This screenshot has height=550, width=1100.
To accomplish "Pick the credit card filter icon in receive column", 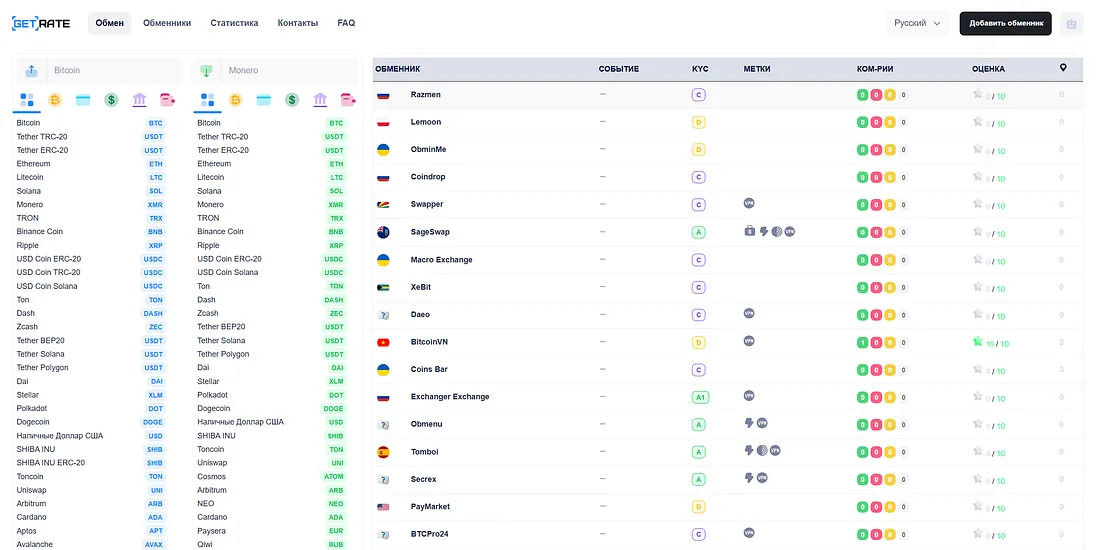I will point(264,100).
